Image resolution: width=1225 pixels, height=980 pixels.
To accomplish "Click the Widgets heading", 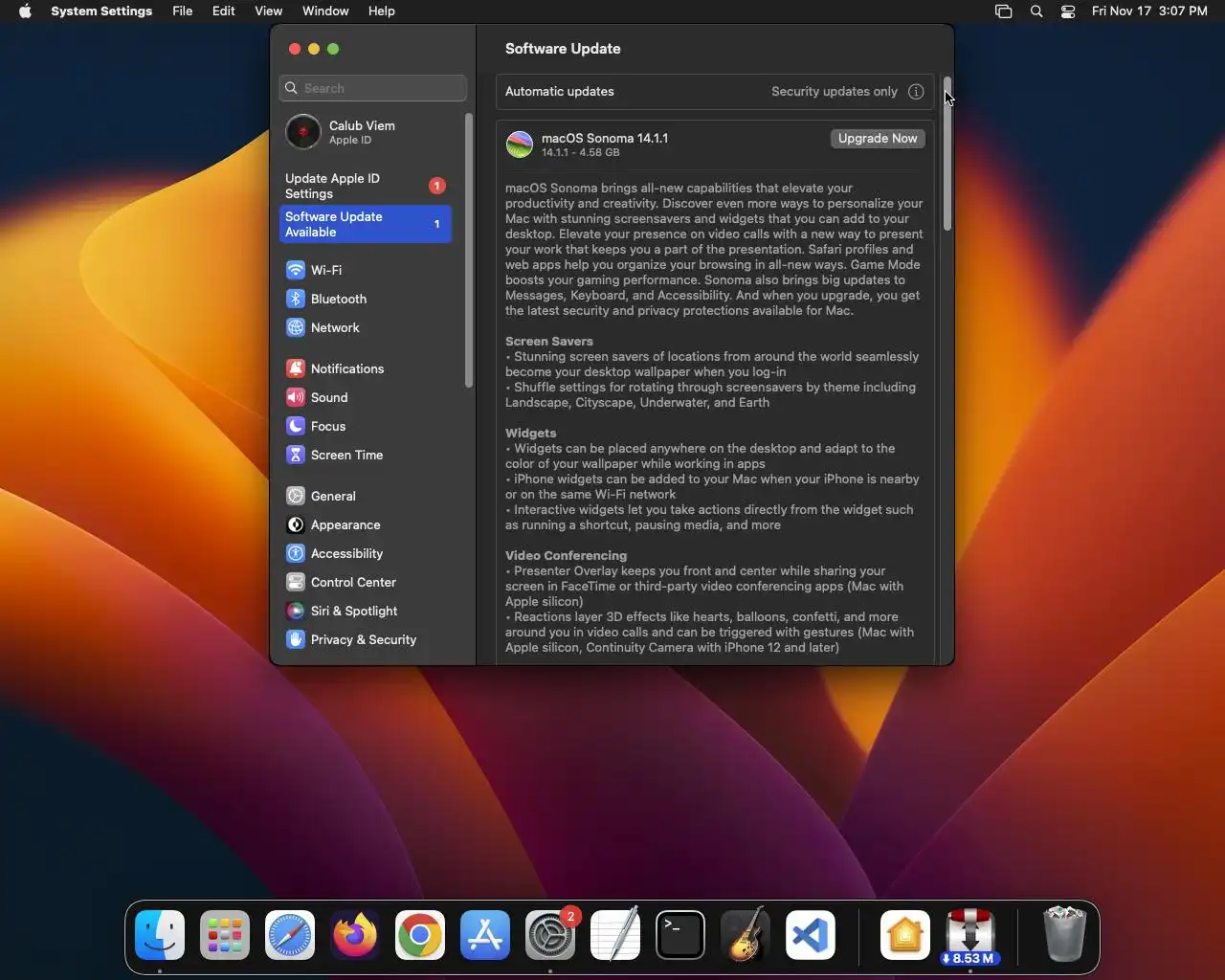I will pyautogui.click(x=531, y=434).
